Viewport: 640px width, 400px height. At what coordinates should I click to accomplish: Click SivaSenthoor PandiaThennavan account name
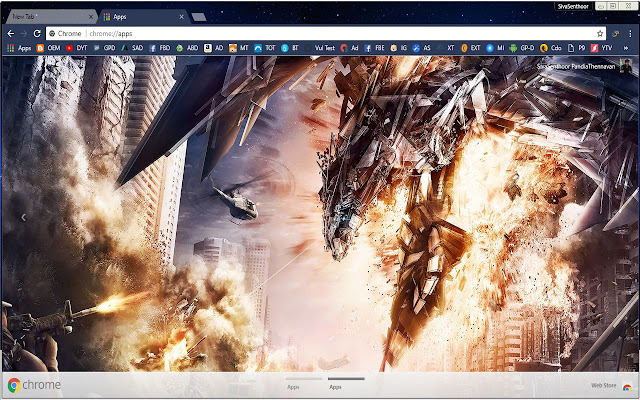point(576,67)
